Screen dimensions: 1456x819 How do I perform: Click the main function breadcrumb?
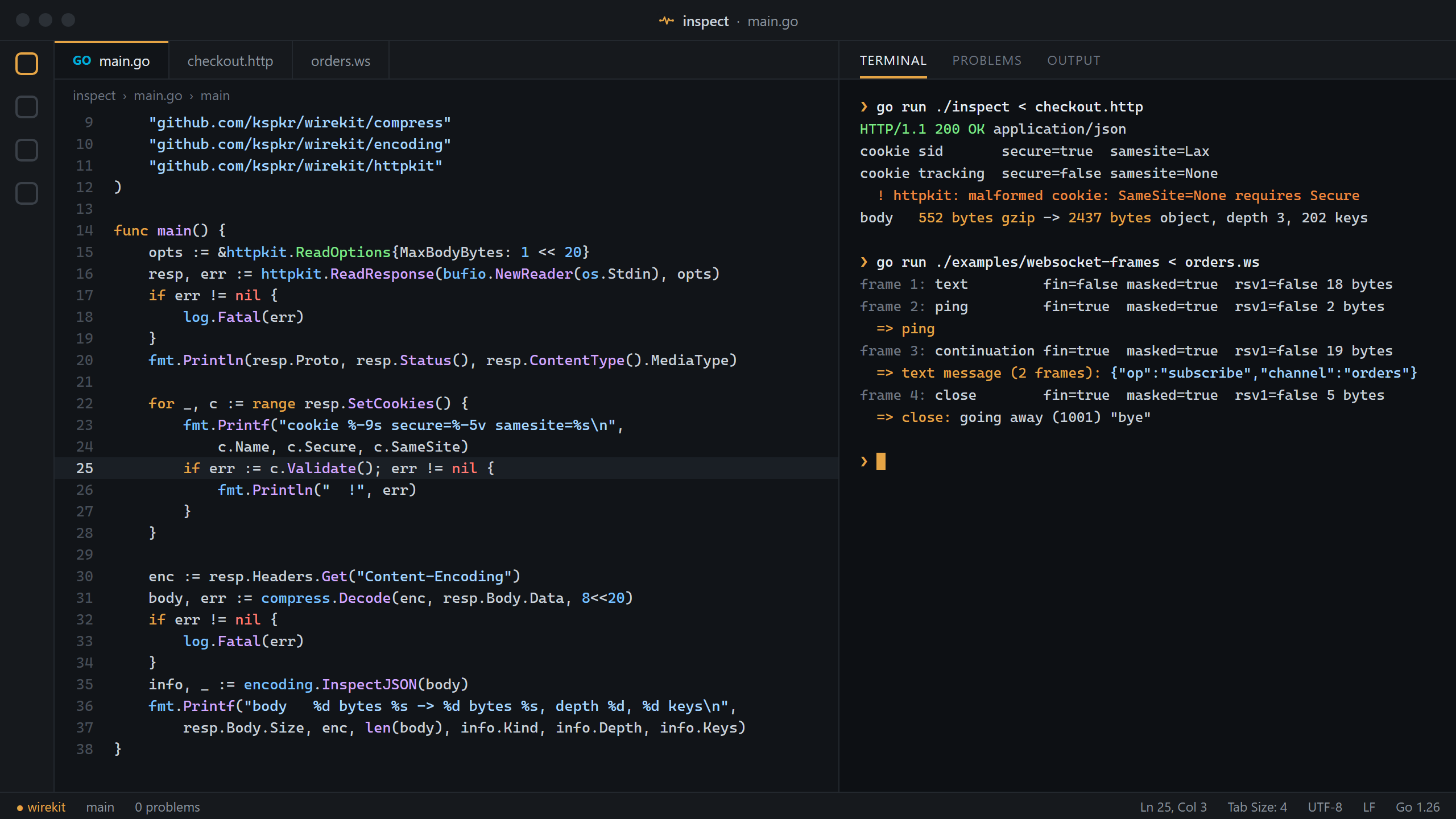(x=215, y=96)
